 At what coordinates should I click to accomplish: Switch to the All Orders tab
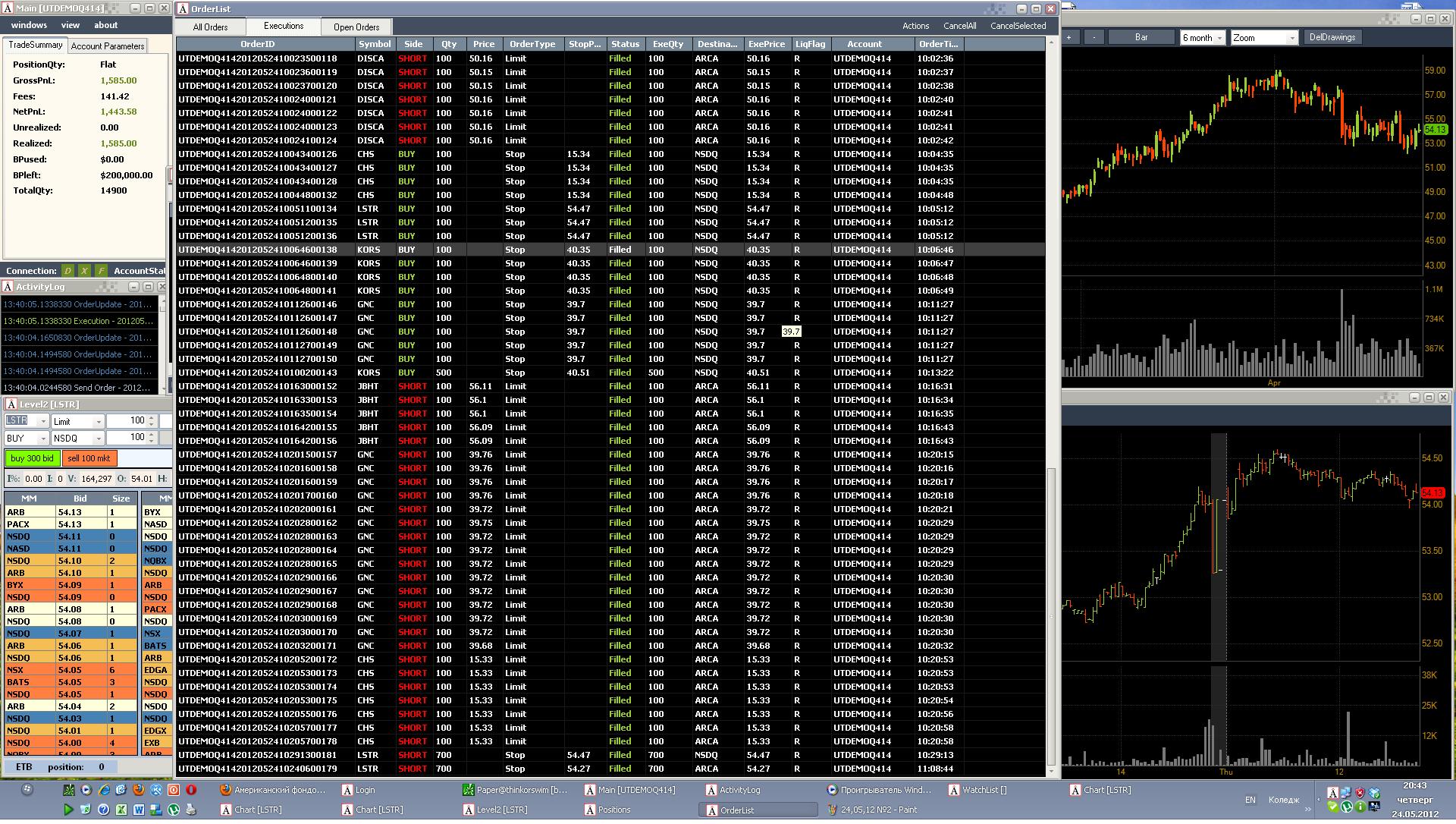210,27
